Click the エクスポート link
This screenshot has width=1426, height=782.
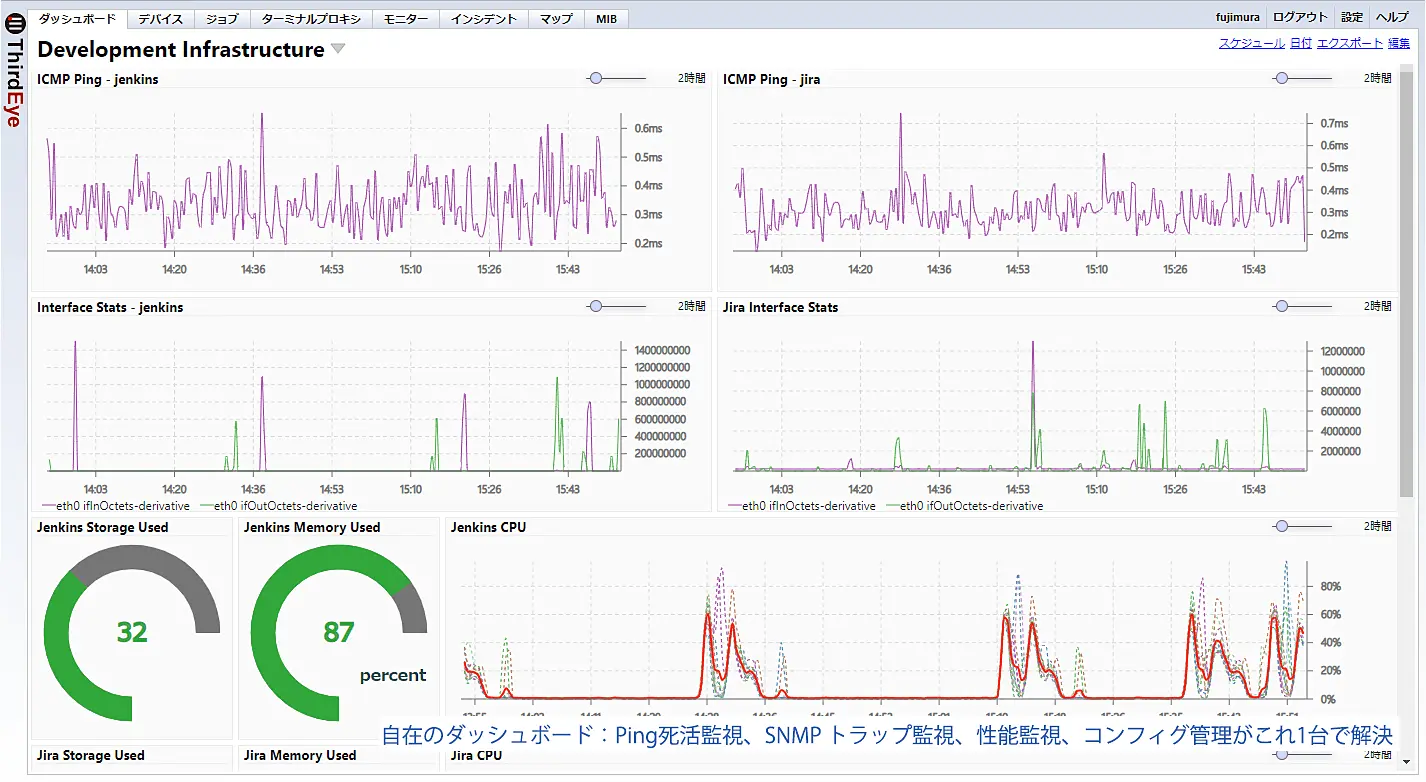1350,43
